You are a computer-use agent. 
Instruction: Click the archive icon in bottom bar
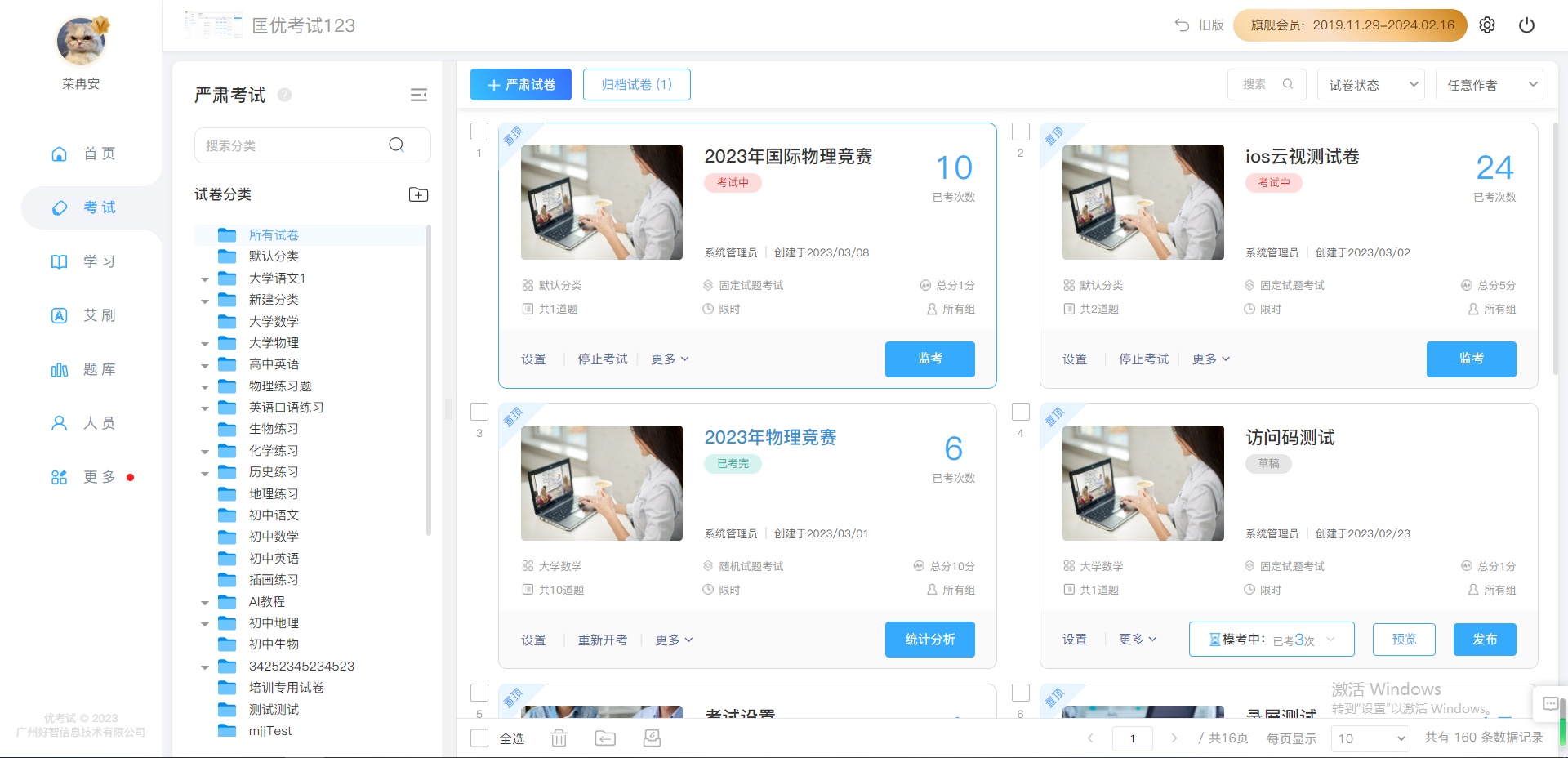point(652,738)
